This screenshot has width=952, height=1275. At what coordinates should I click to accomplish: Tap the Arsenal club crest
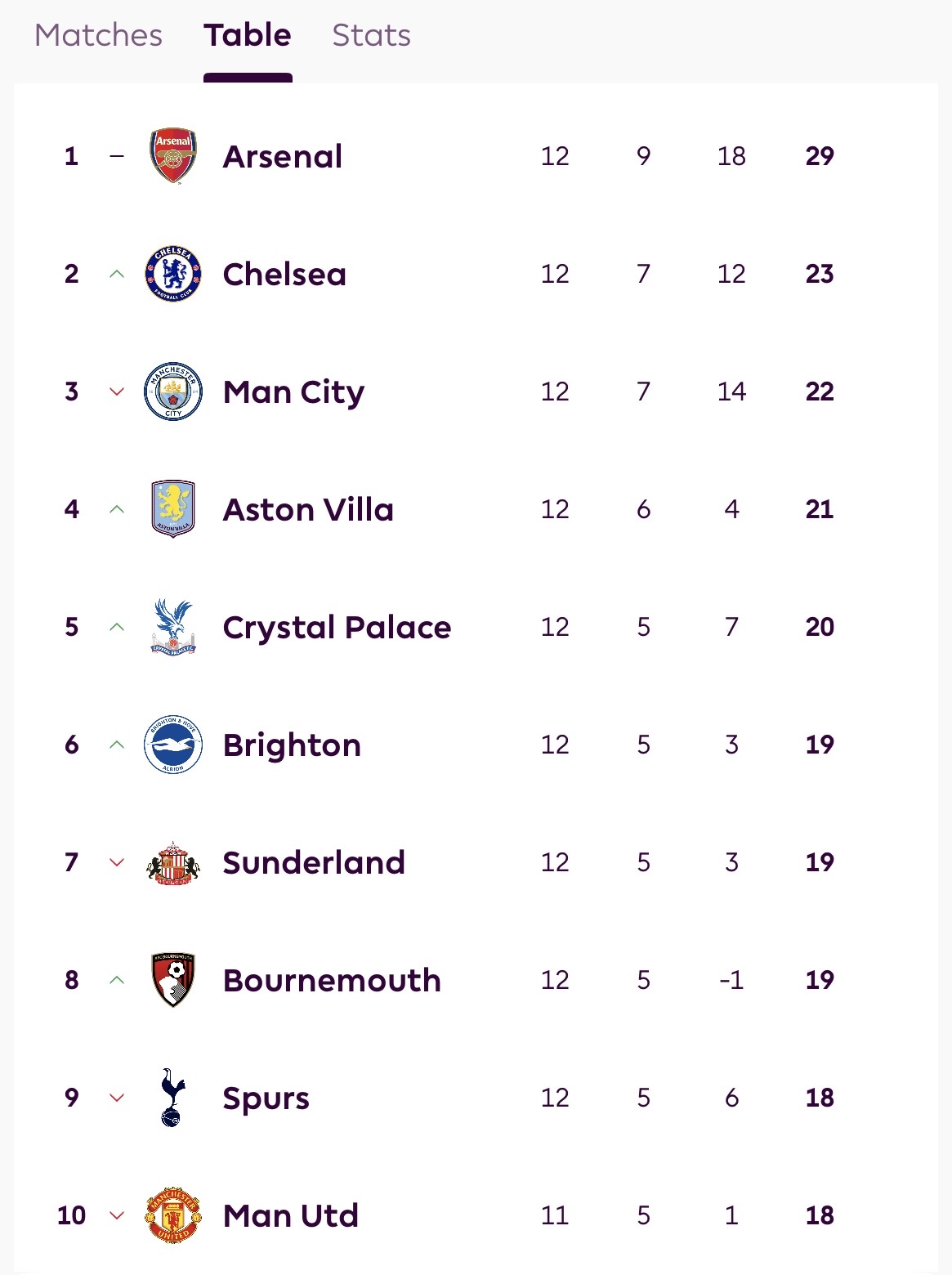(173, 155)
